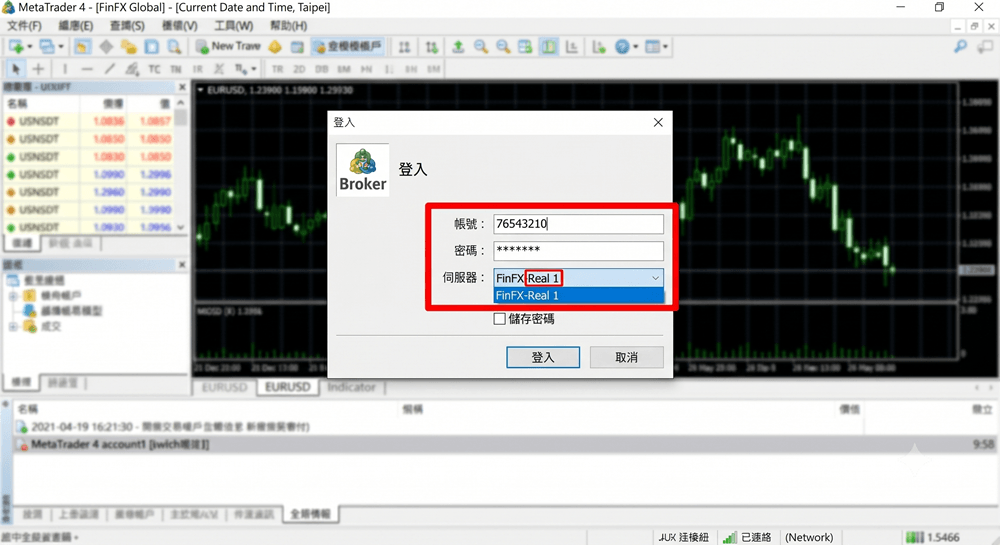Expand the dropdown arrow beside new chart icon
The image size is (1000, 545).
pyautogui.click(x=29, y=47)
